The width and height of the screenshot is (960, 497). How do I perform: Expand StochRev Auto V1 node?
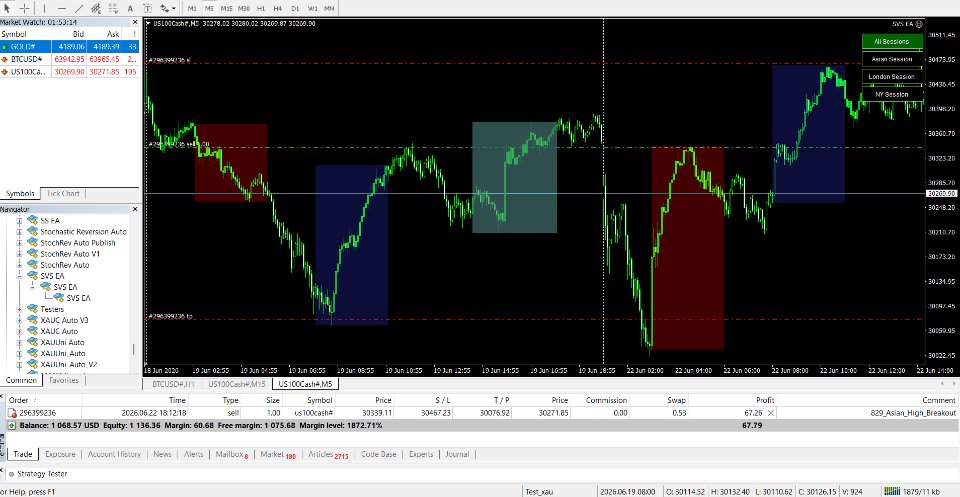pos(19,254)
